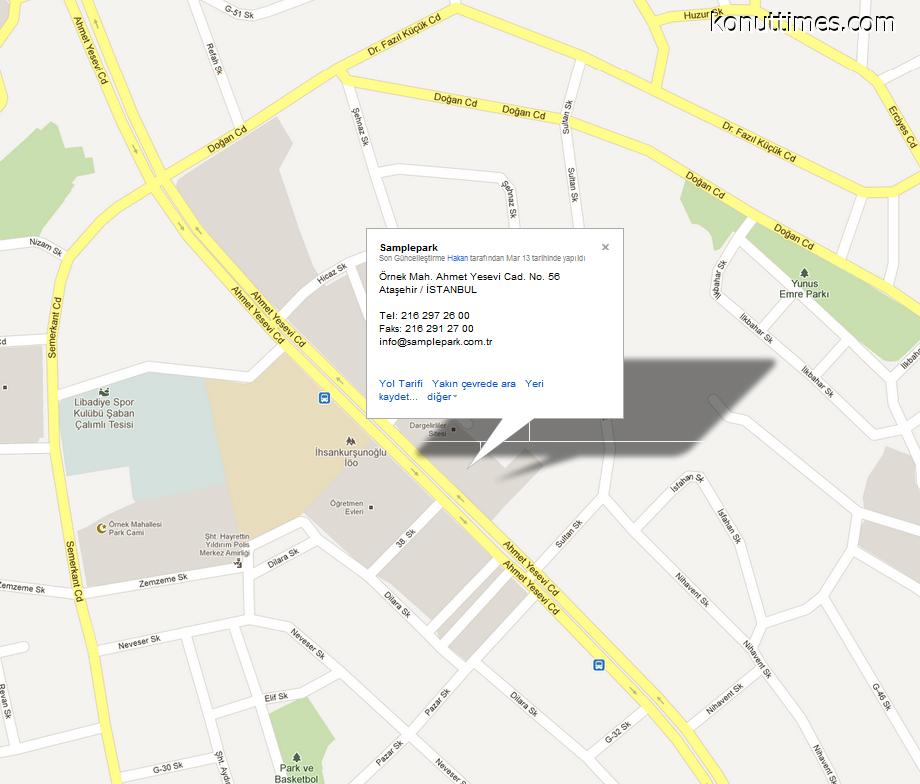Viewport: 920px width, 784px height.
Task: Click Yunus Emre Parkı label
Action: click(x=804, y=289)
